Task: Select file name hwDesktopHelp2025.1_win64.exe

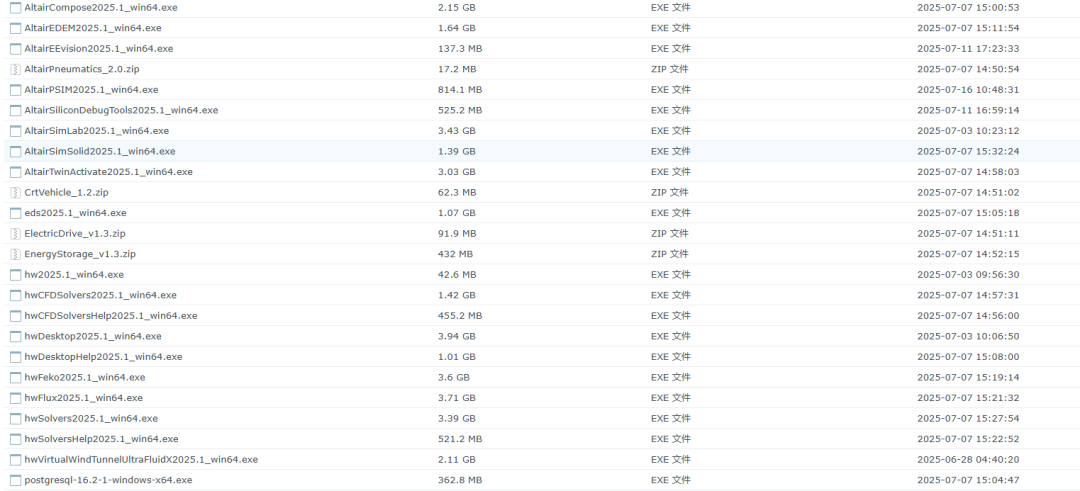Action: pos(103,357)
